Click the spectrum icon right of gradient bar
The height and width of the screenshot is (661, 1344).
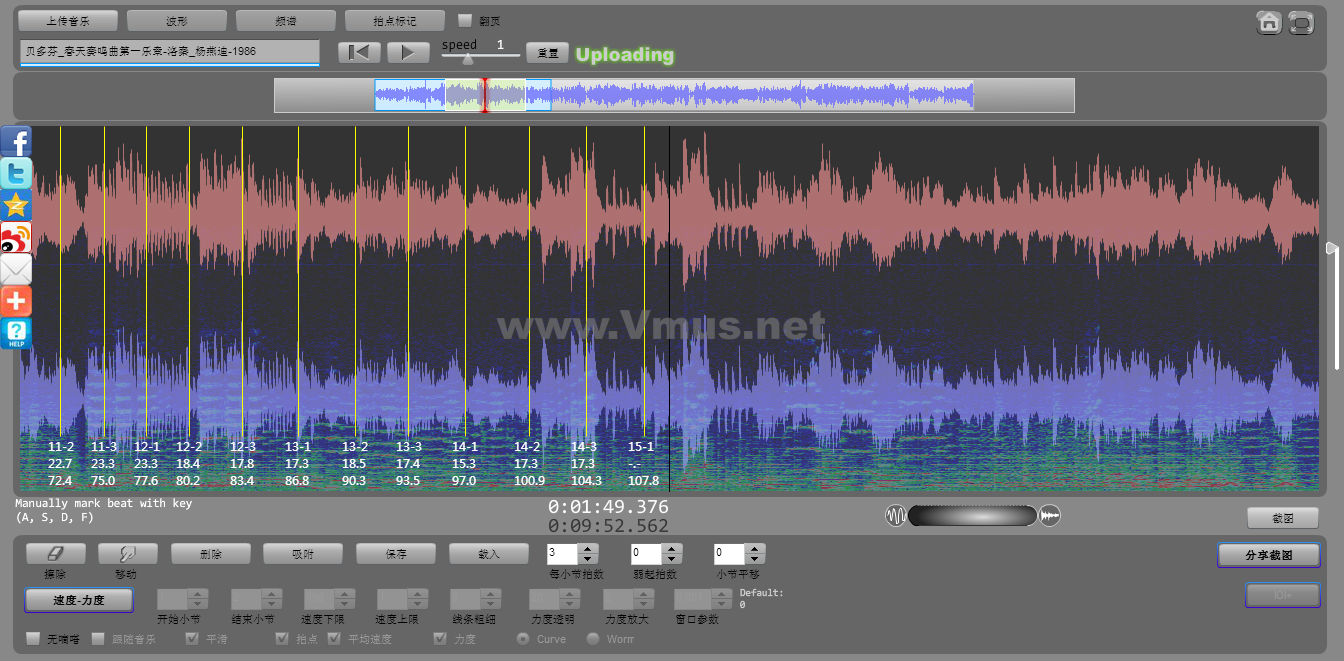[x=1050, y=516]
